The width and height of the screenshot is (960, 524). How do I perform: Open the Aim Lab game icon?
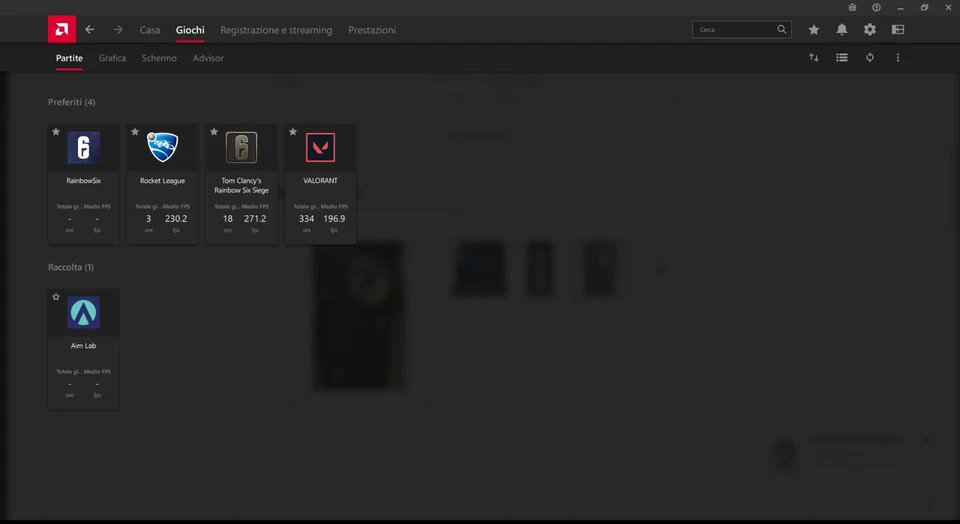tap(83, 312)
